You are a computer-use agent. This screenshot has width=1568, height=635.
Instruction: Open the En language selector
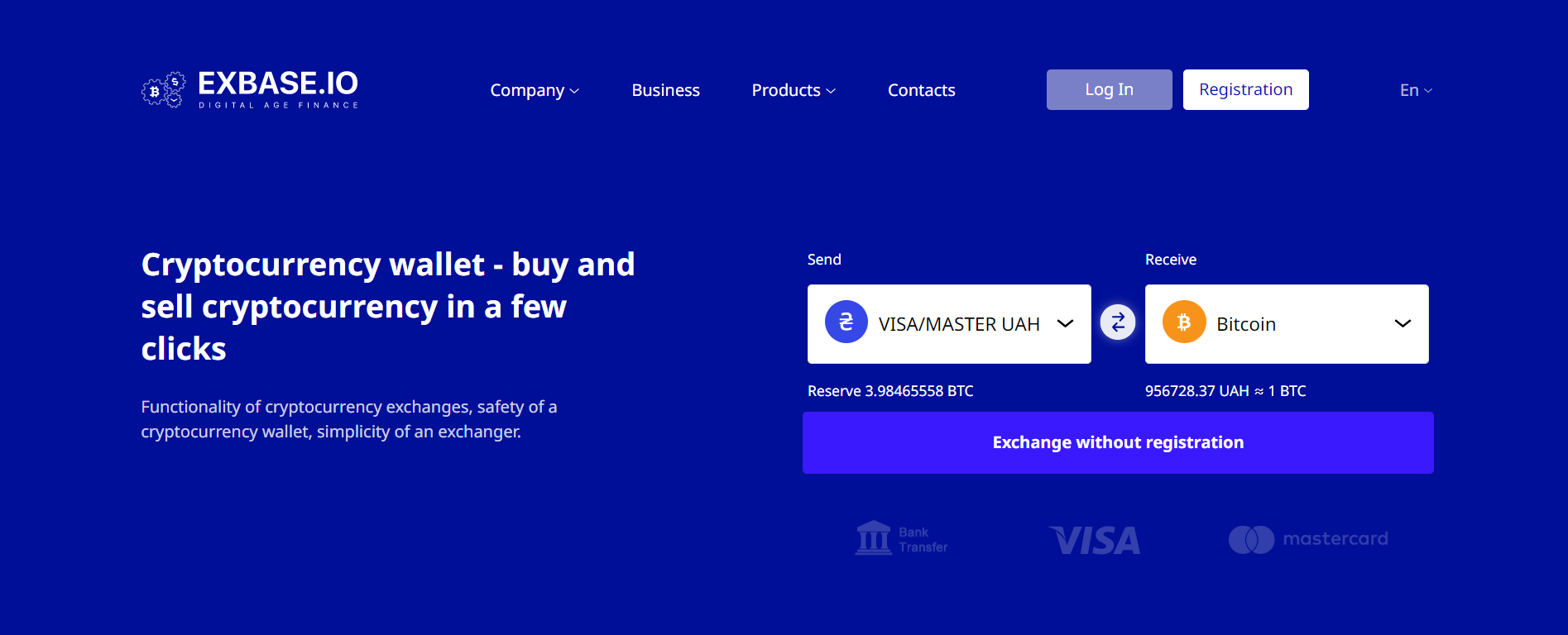tap(1416, 90)
